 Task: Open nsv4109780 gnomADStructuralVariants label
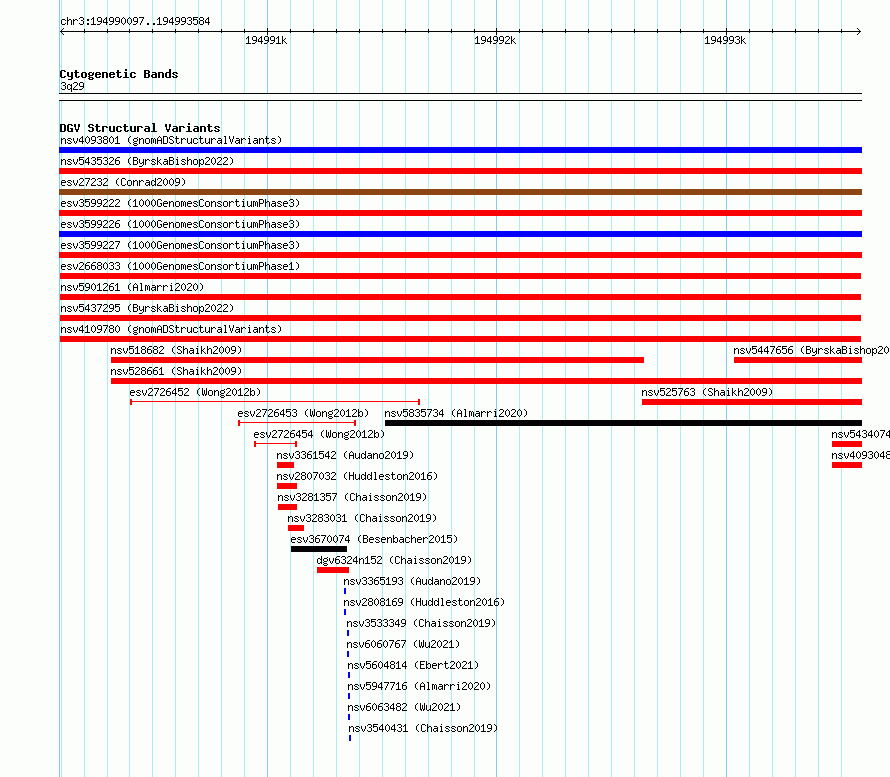[171, 329]
